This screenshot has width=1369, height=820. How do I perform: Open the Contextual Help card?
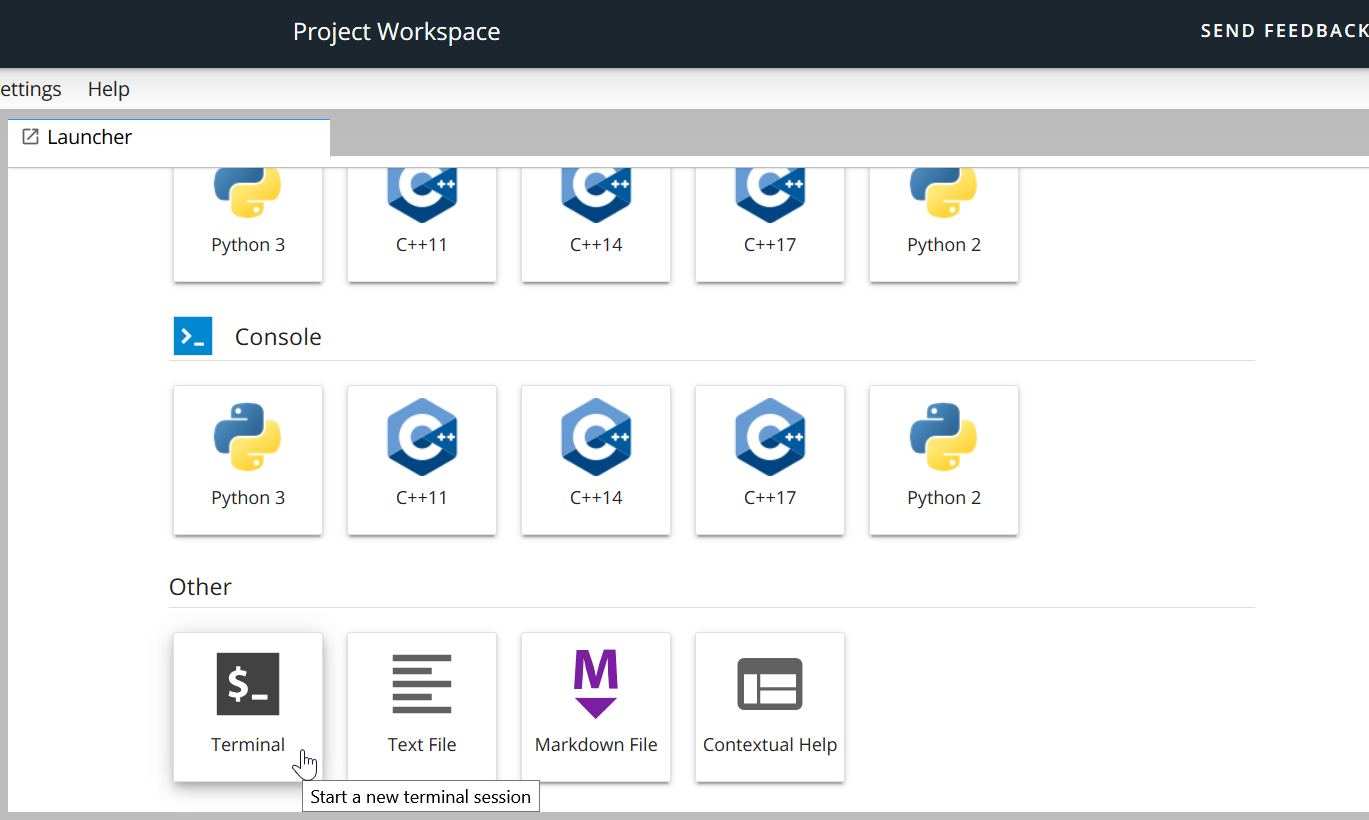click(770, 707)
